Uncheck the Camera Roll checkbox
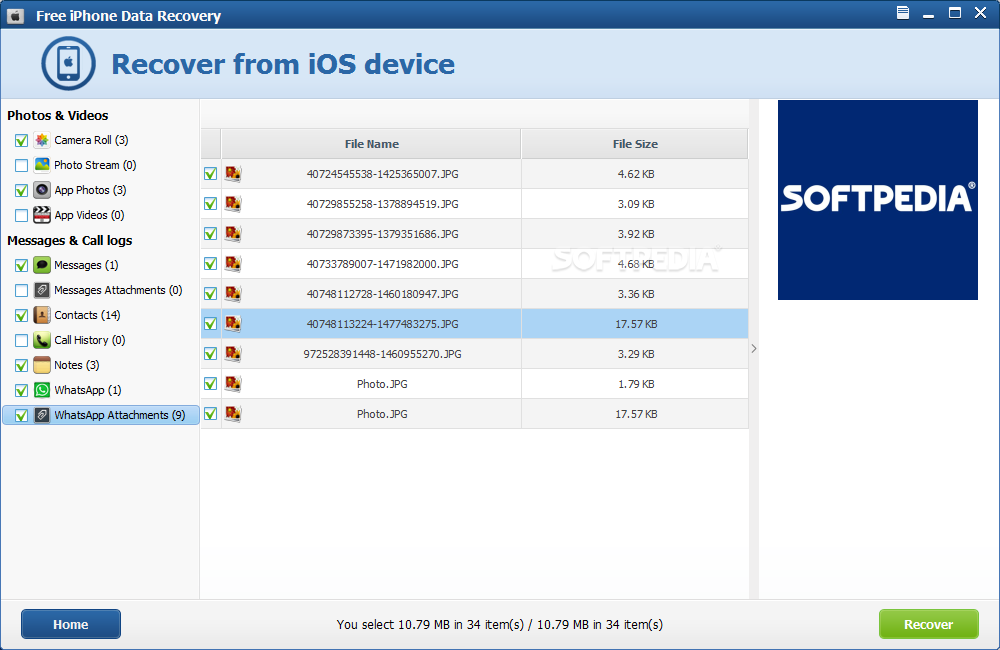This screenshot has width=1000, height=650. coord(21,140)
